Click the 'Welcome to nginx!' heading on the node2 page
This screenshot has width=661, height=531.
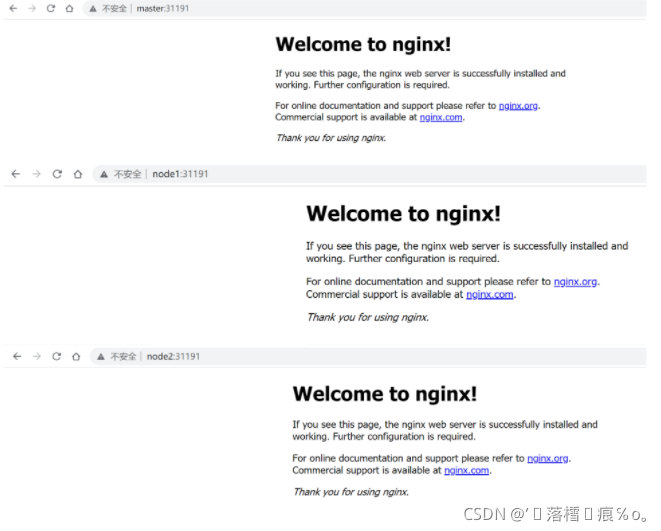pos(384,394)
